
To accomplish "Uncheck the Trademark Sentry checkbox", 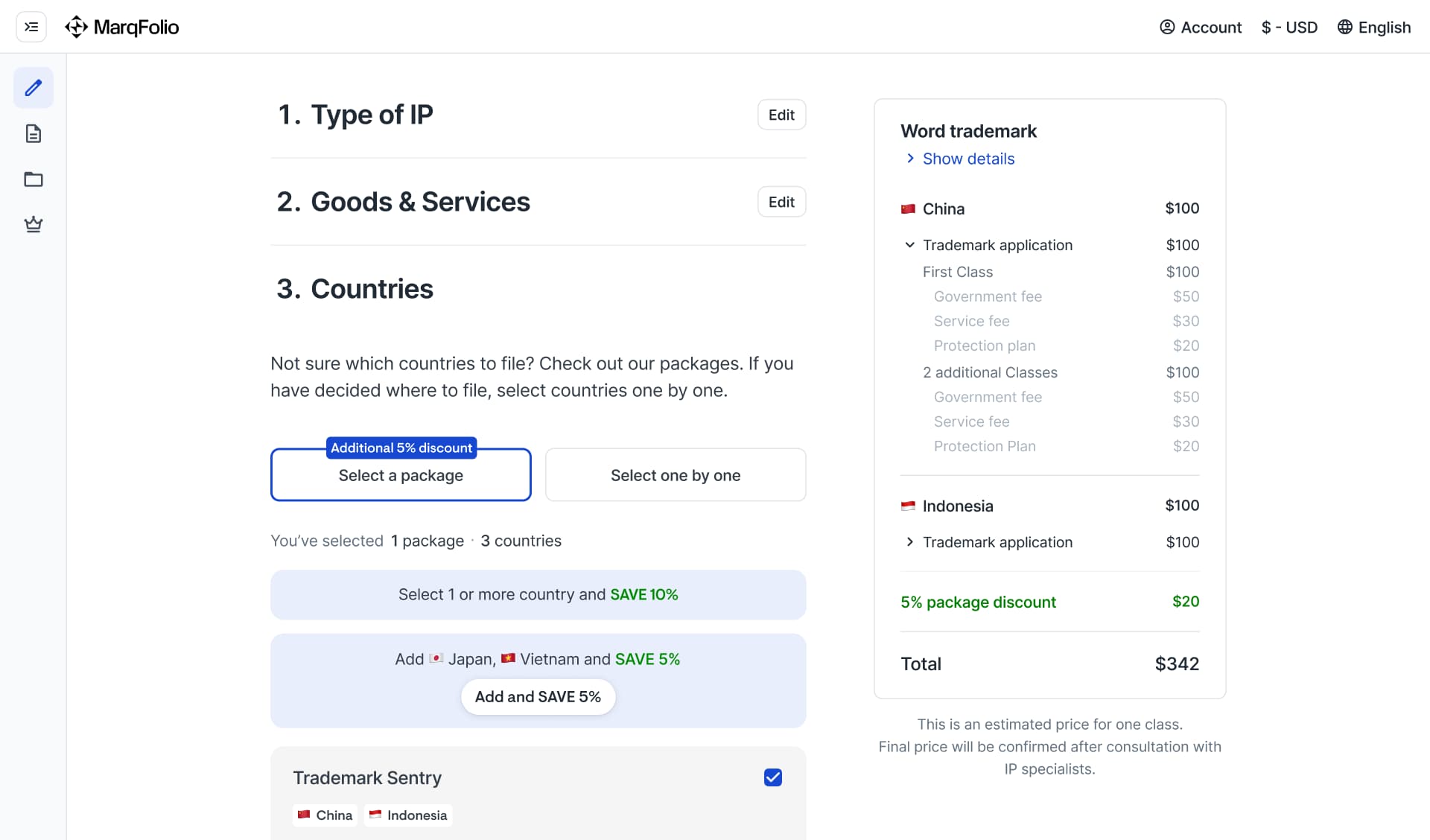I will pyautogui.click(x=773, y=777).
